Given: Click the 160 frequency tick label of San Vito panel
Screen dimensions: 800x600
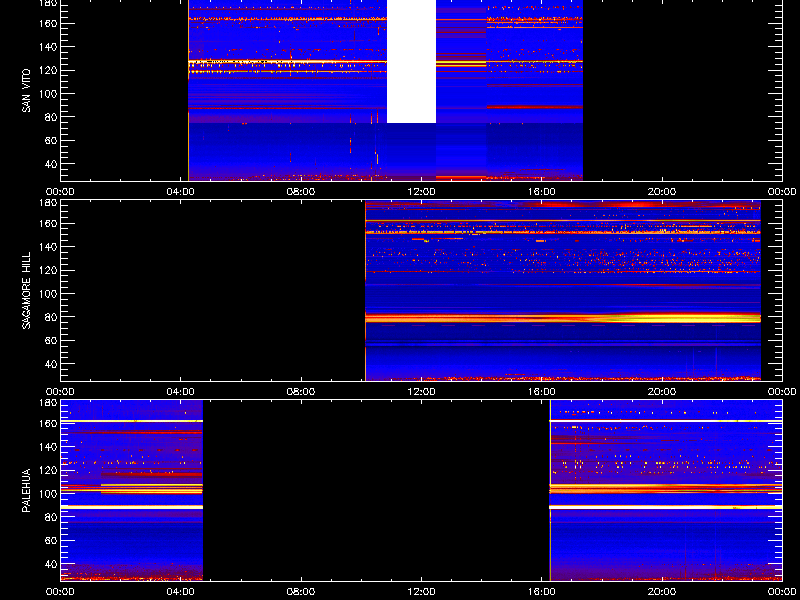Looking at the screenshot, I should 48,23.
